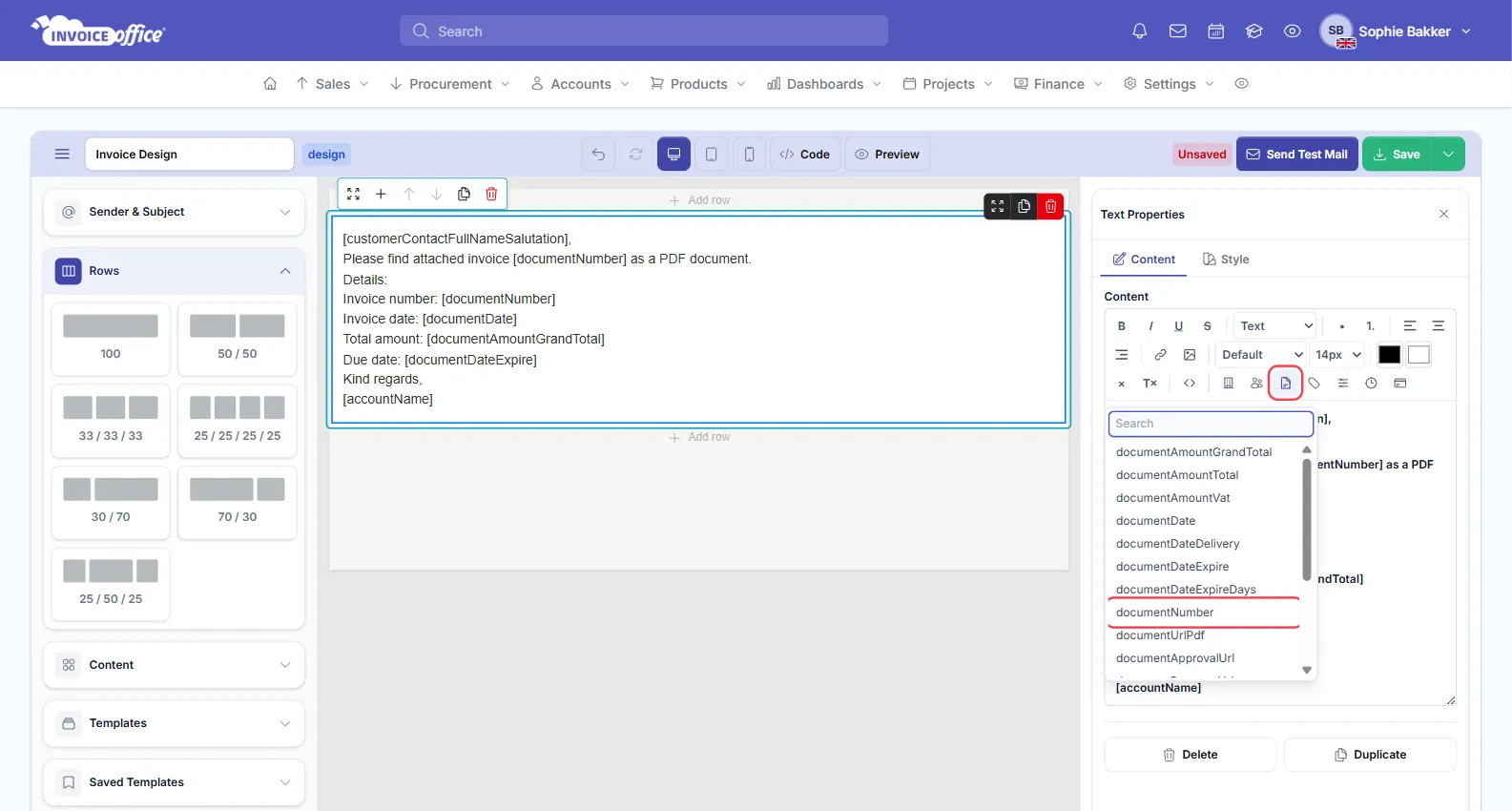Insert an image in the text editor
The width and height of the screenshot is (1512, 811).
point(1190,355)
